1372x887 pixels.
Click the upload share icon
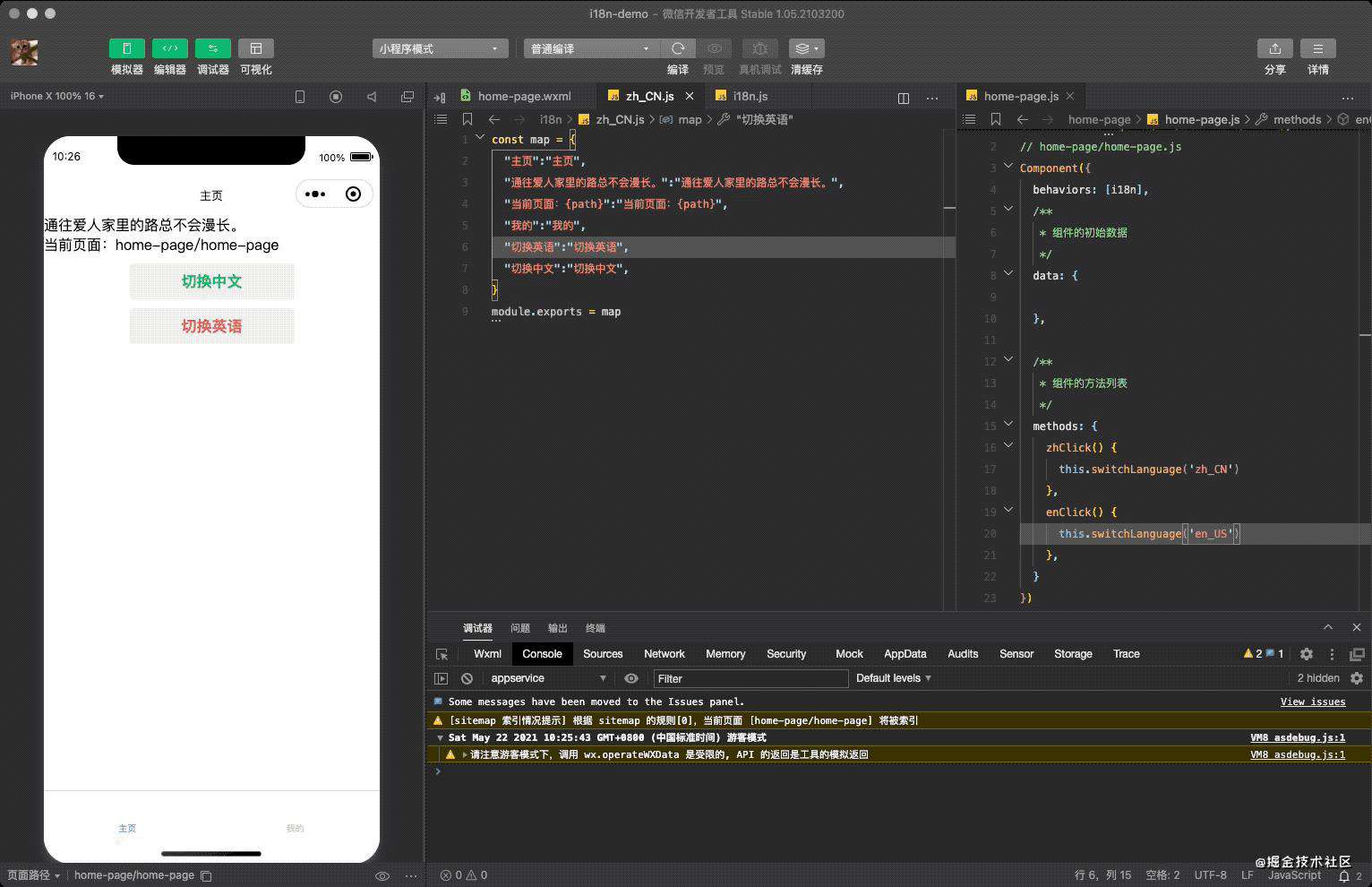tap(1275, 48)
